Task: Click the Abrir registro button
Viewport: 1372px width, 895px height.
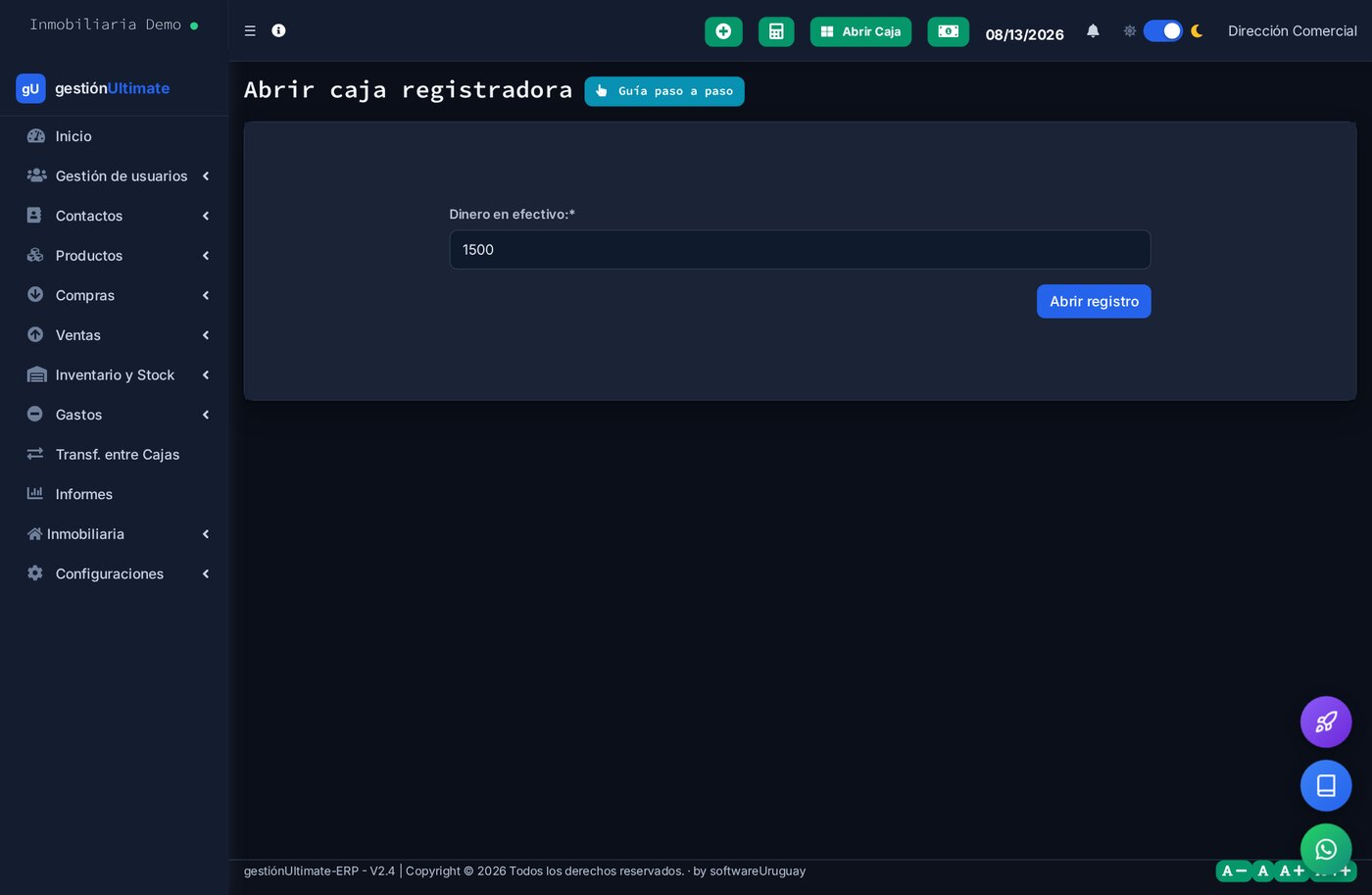Action: point(1094,301)
